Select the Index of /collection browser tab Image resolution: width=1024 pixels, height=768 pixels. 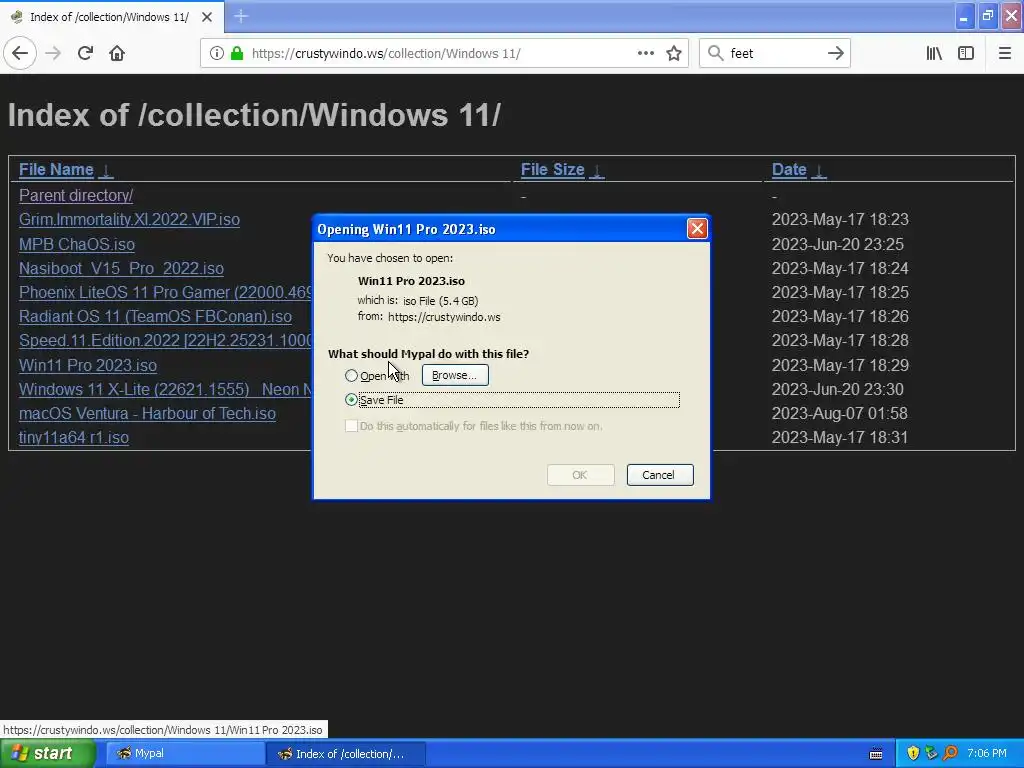(x=112, y=17)
